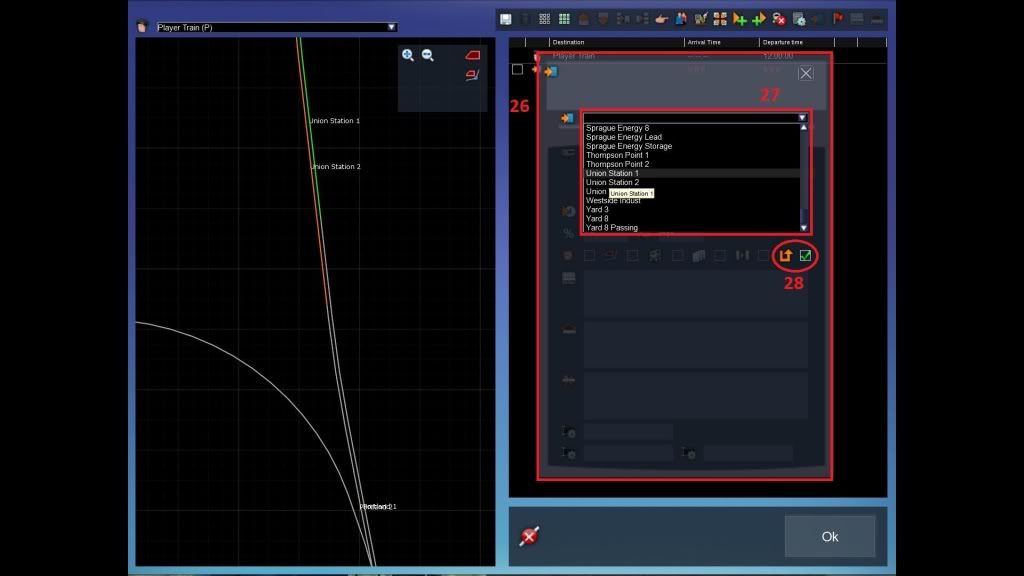1024x576 pixels.
Task: Click the Ok button
Action: (x=829, y=536)
